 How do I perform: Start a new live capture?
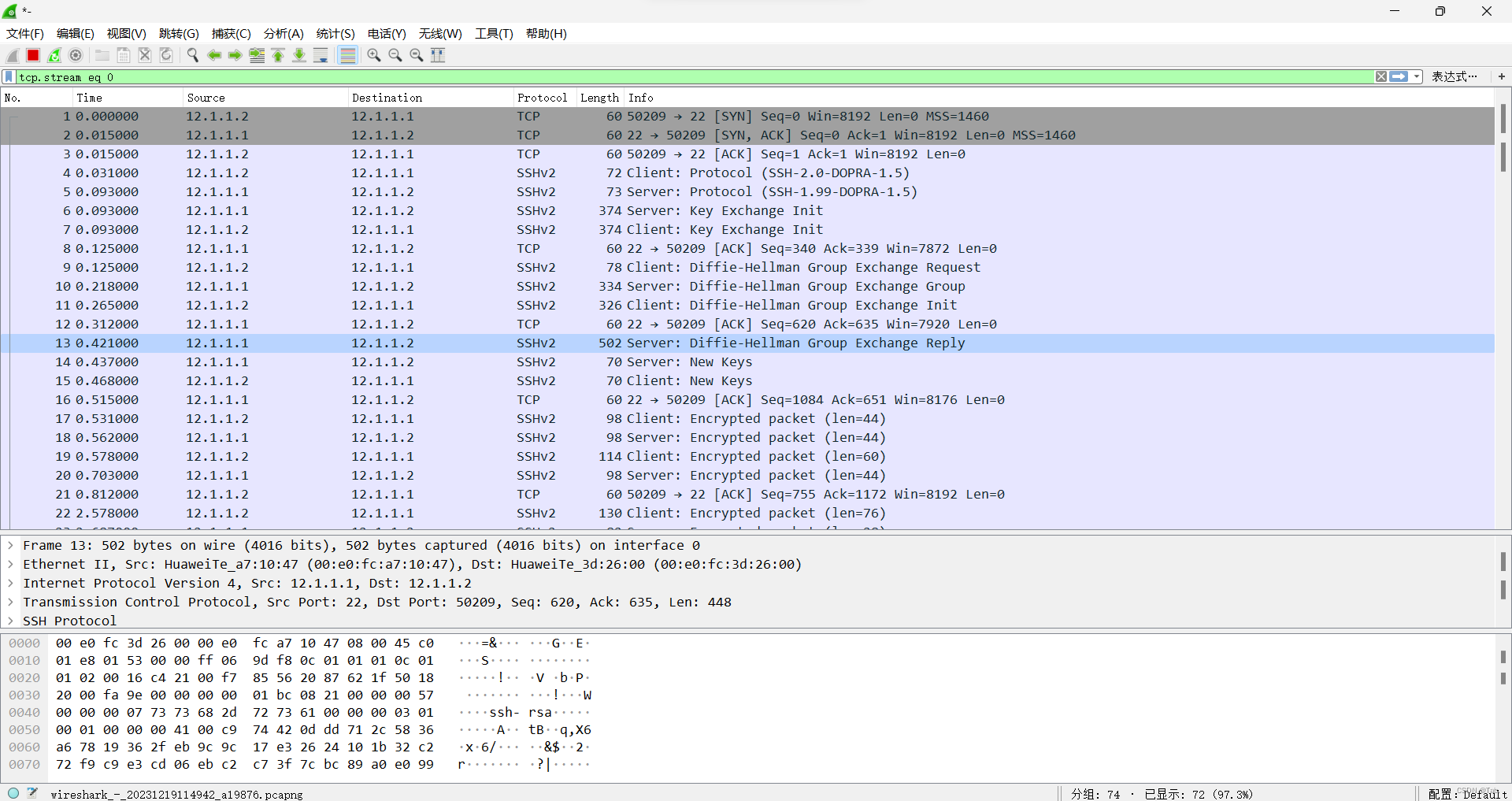[12, 55]
